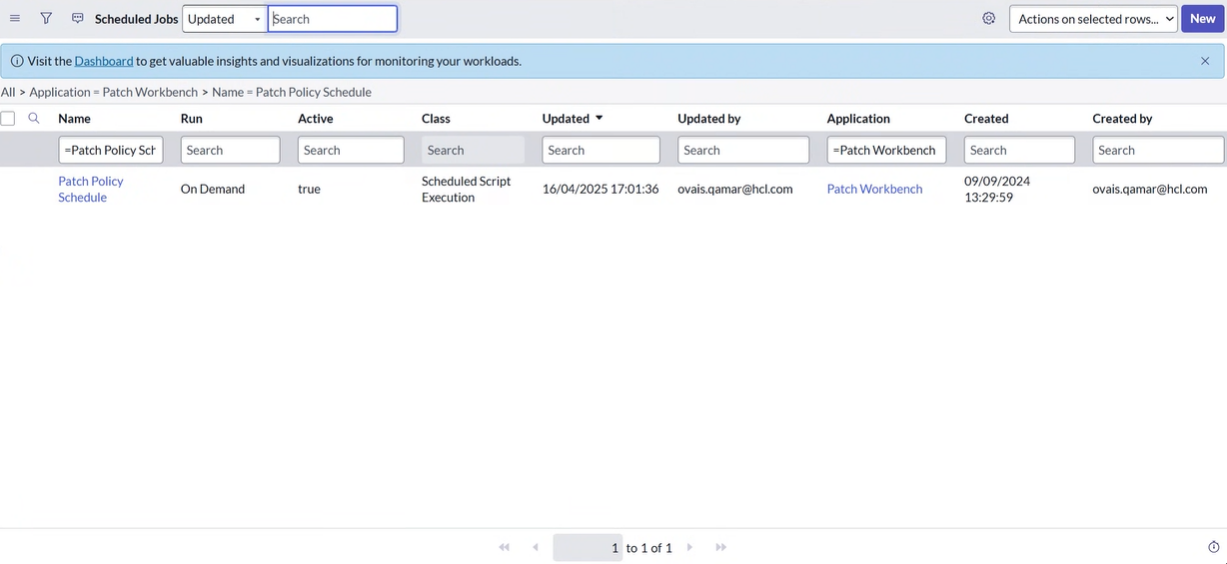
Task: Sort by the Updated column header
Action: click(x=566, y=118)
